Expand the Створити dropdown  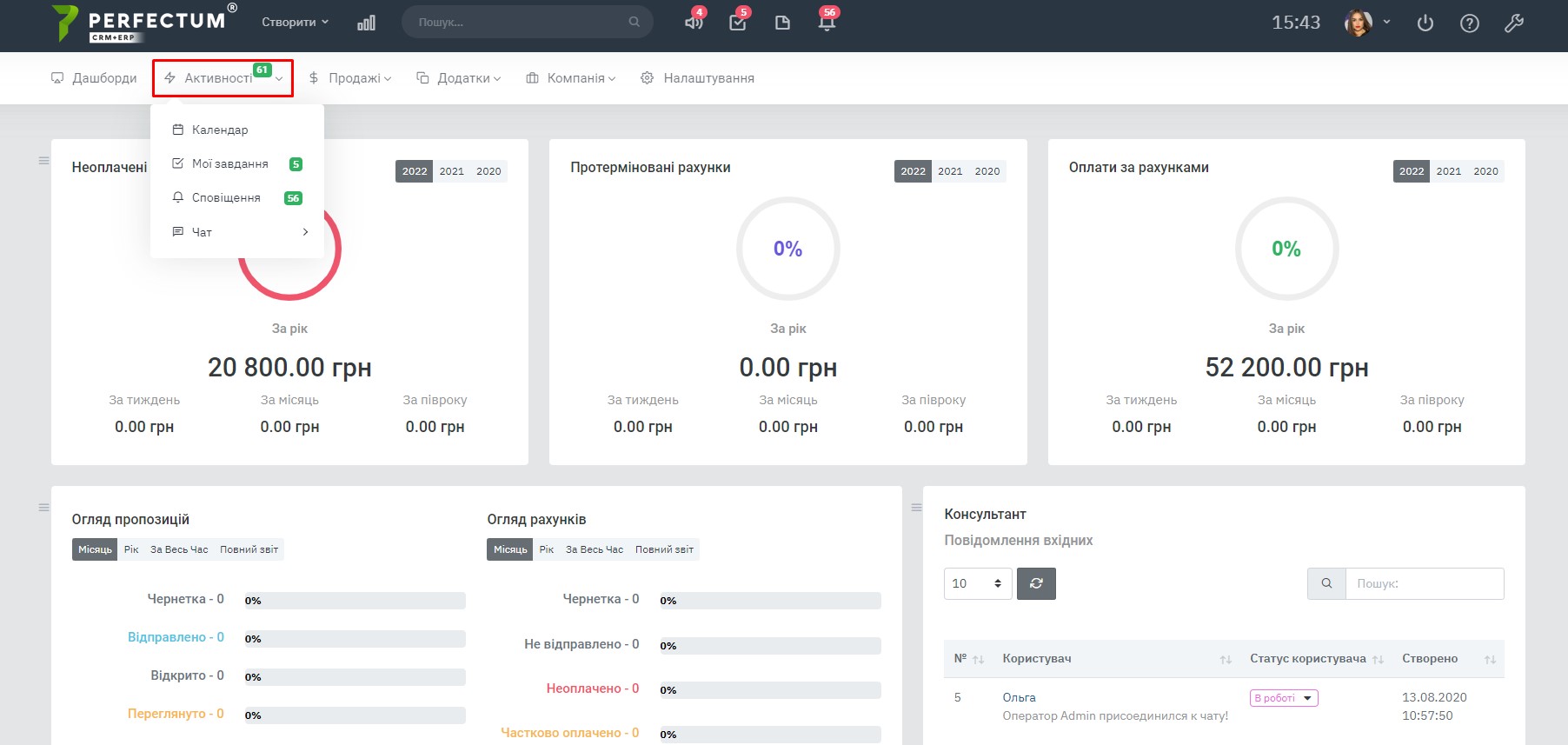pyautogui.click(x=295, y=22)
